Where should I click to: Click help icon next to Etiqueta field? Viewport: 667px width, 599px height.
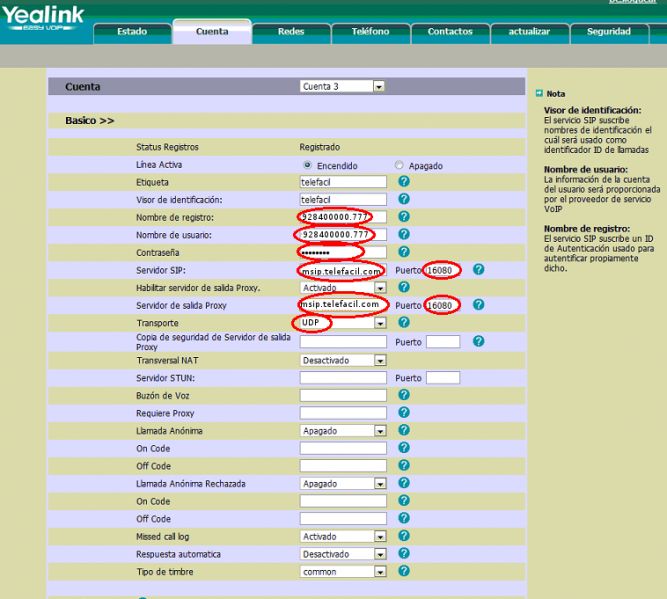click(404, 182)
